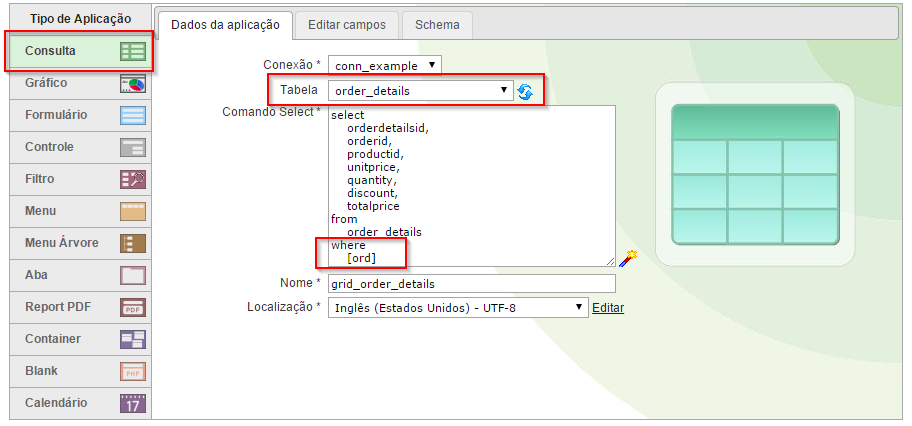
Task: Click the refresh tables icon beside Tabela
Action: (x=525, y=92)
